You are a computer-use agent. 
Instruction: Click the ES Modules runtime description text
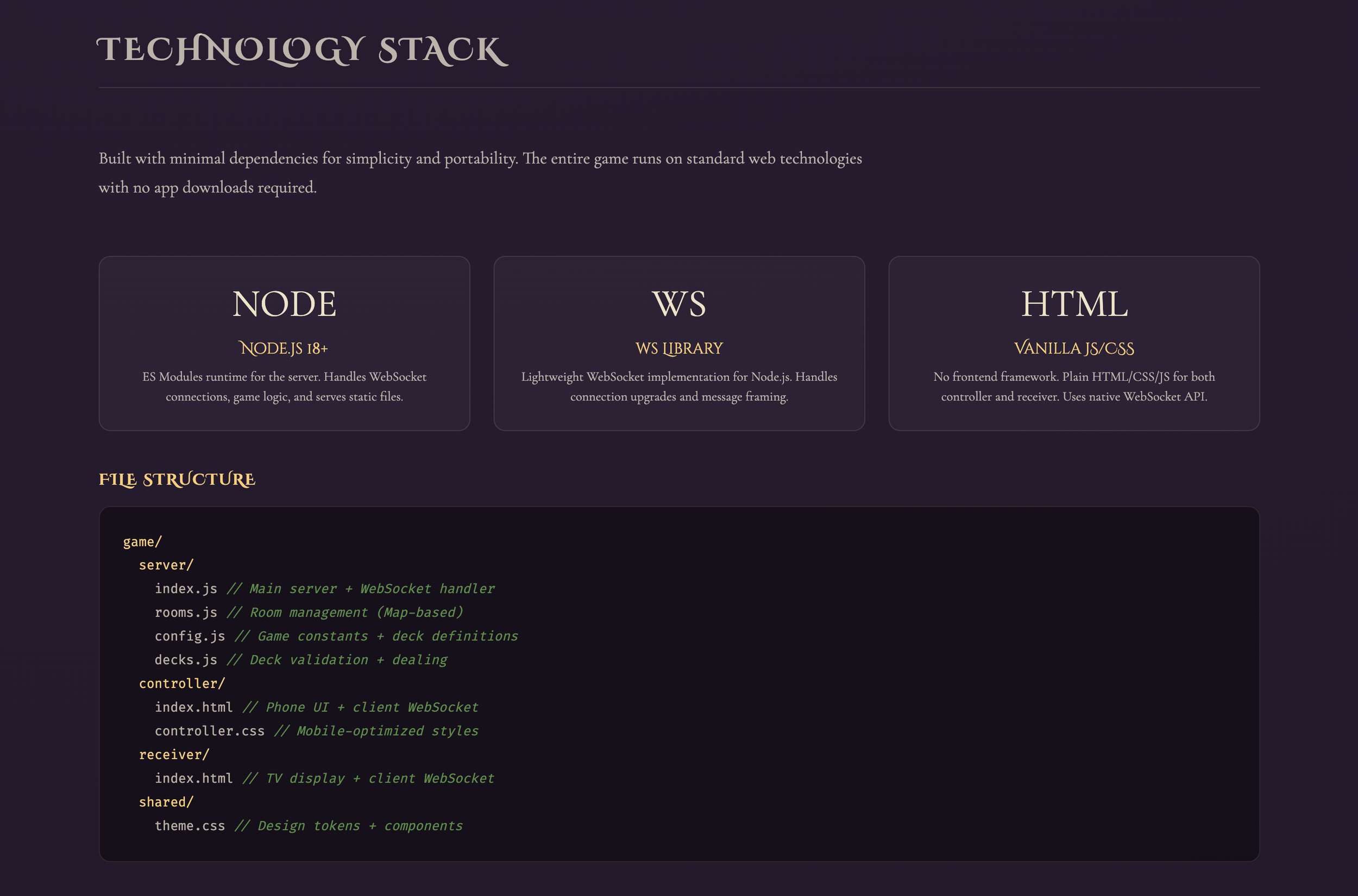click(x=284, y=386)
